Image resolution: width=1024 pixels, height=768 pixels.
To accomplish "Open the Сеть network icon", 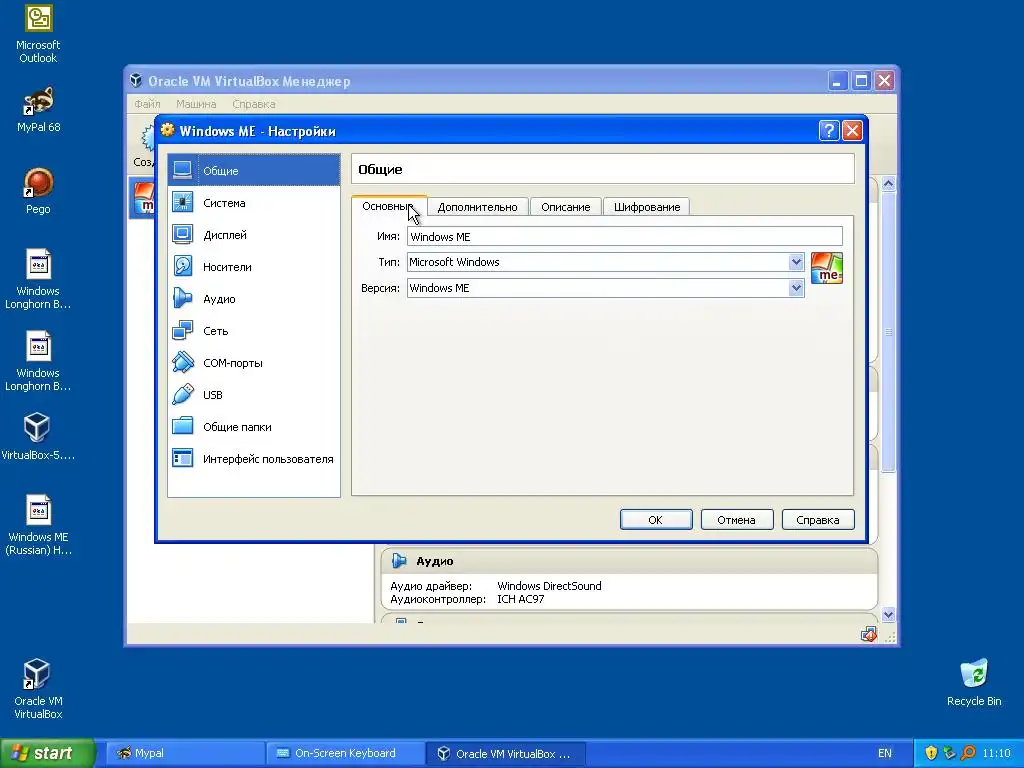I will click(x=183, y=330).
